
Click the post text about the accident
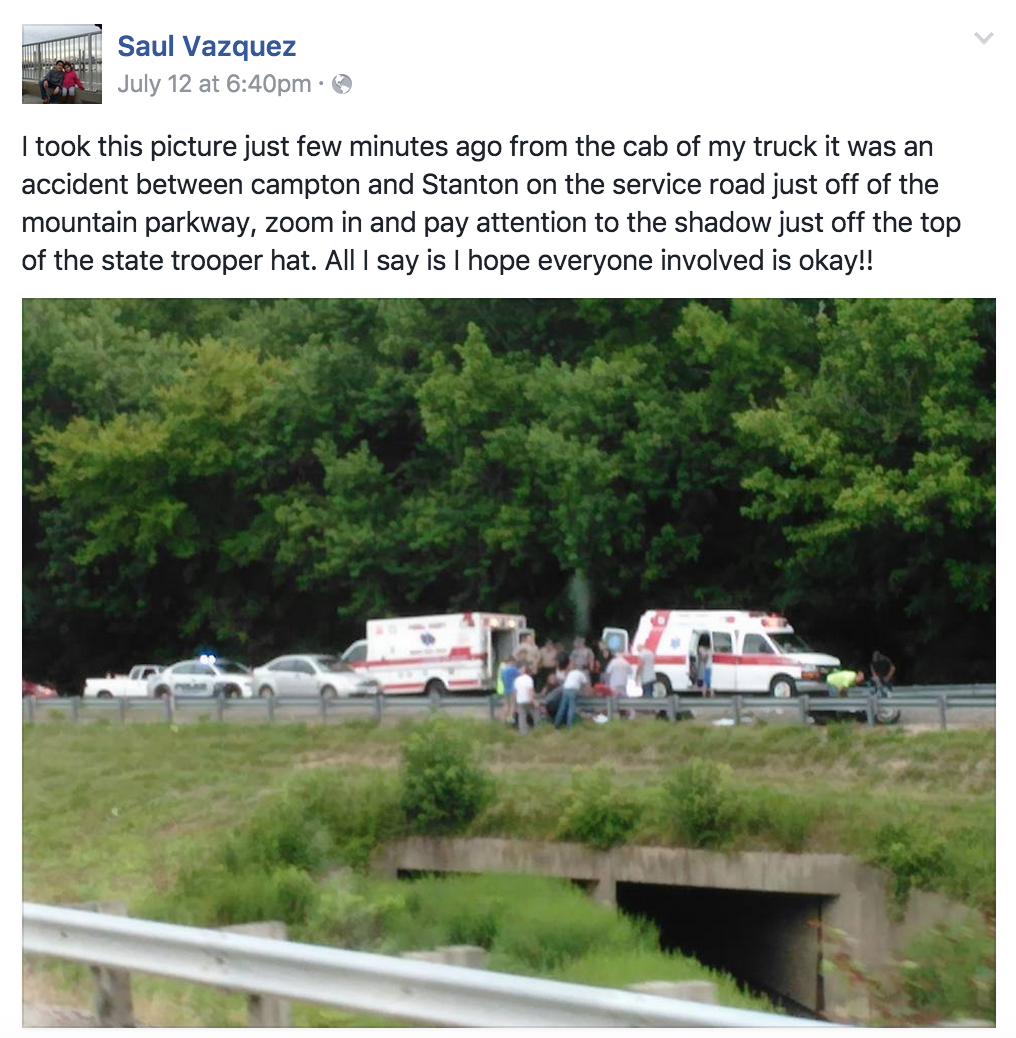pyautogui.click(x=491, y=203)
